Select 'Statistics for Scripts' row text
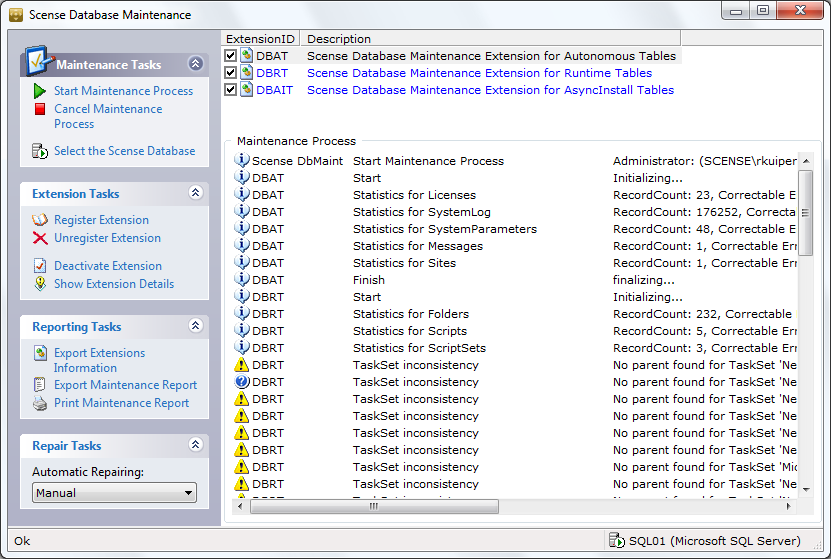 pos(410,331)
